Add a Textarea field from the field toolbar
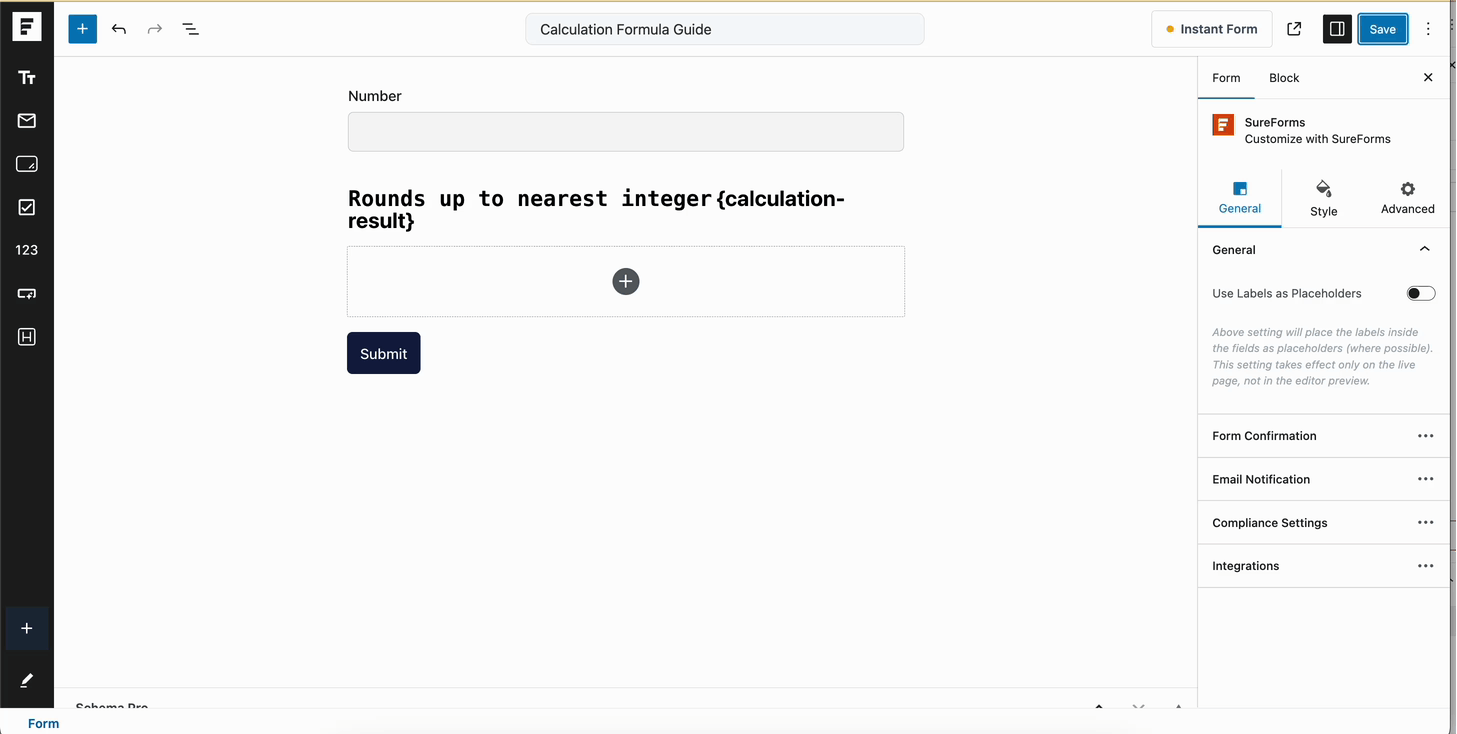 (x=27, y=163)
